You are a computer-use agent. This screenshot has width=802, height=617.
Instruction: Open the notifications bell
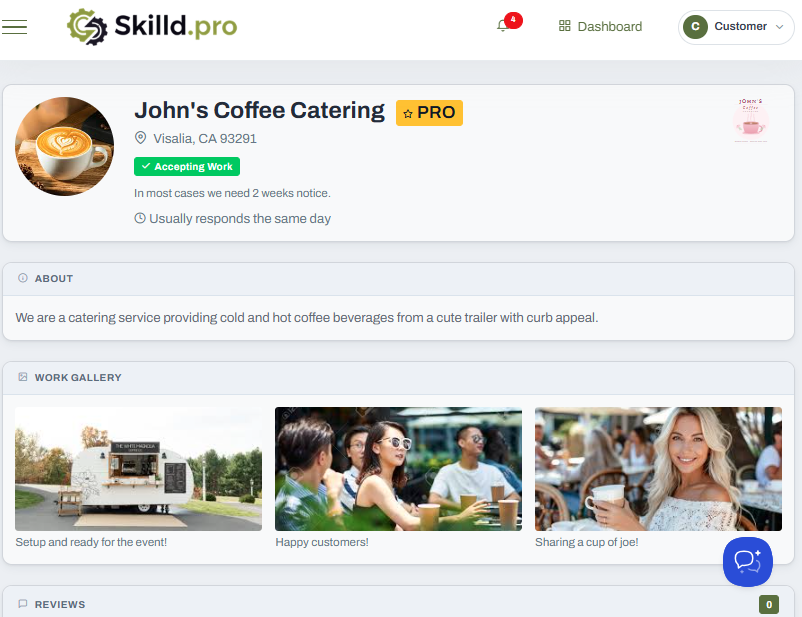point(502,26)
